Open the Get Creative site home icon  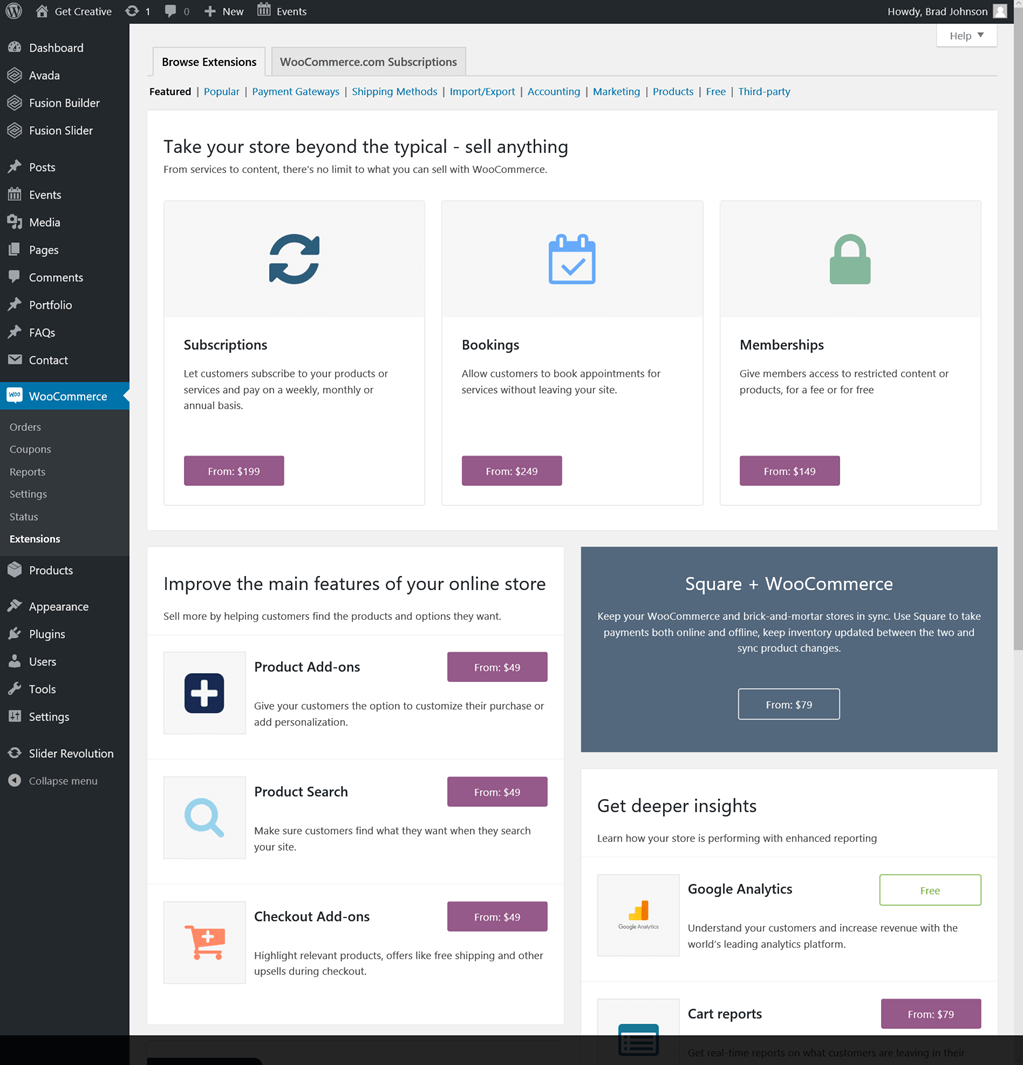point(42,11)
